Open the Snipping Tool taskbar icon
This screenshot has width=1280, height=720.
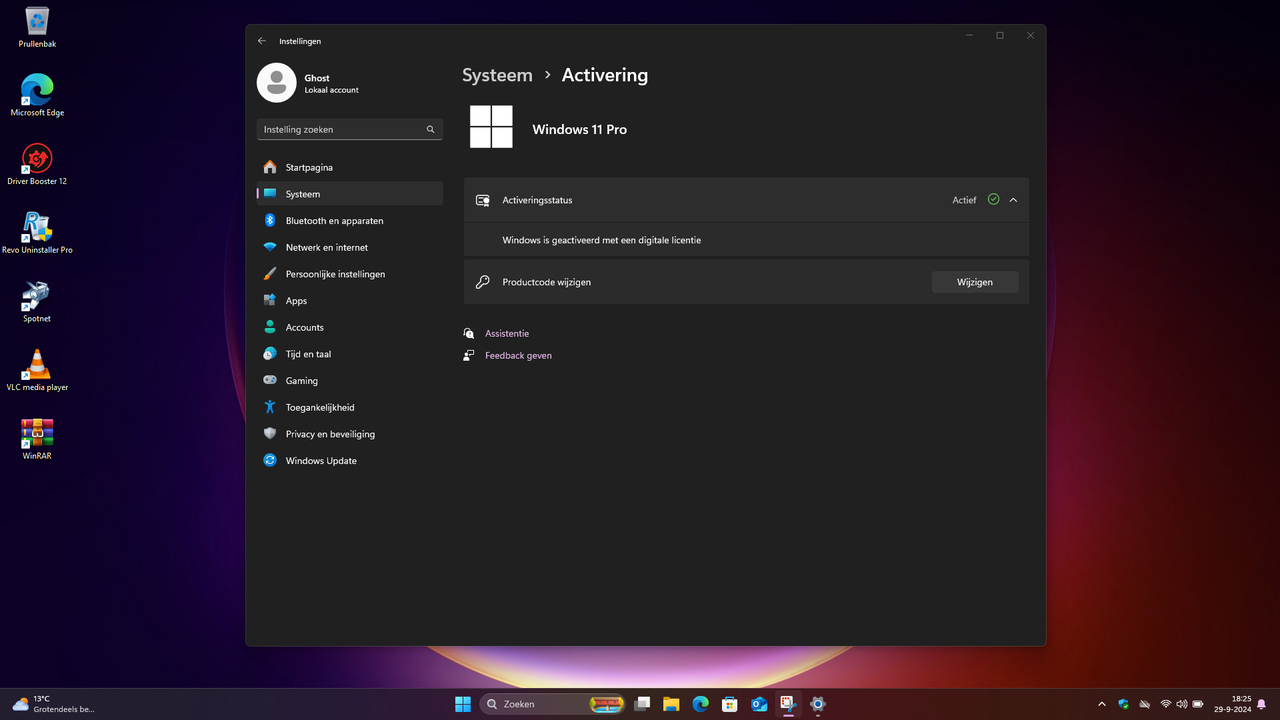point(788,704)
